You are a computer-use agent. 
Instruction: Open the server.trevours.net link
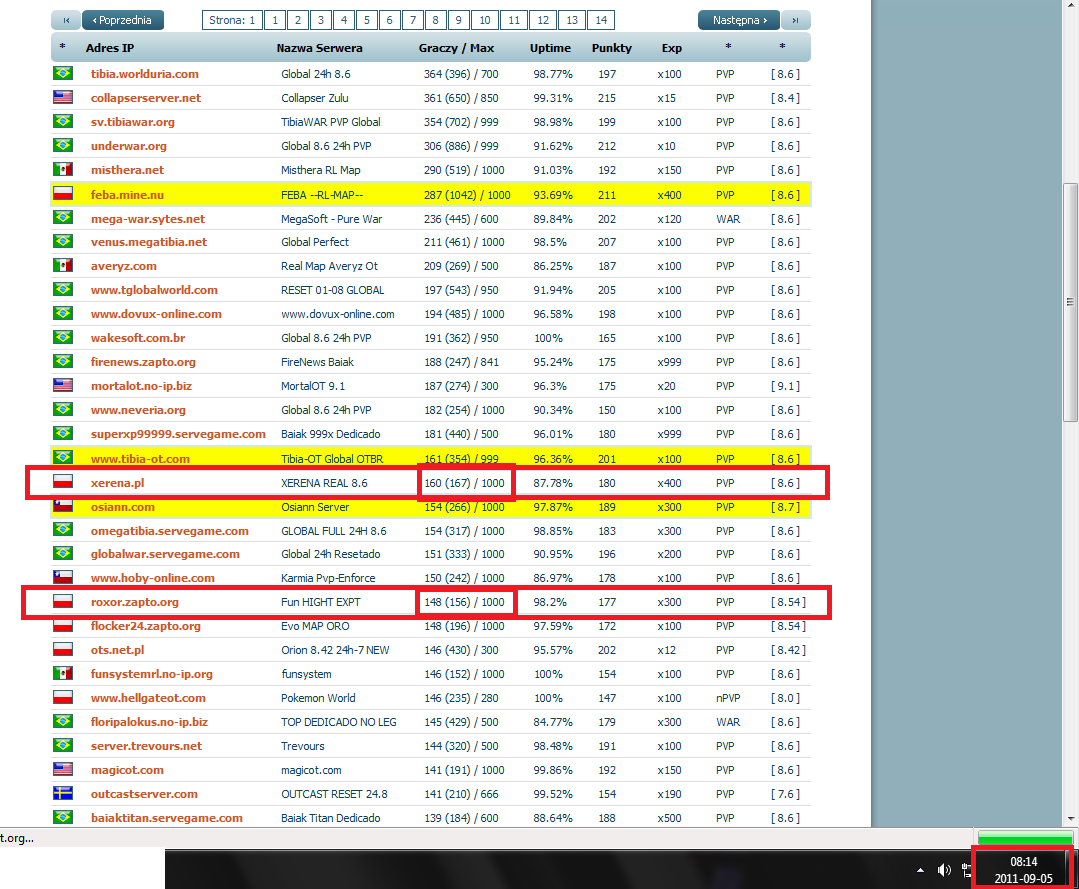pos(147,746)
